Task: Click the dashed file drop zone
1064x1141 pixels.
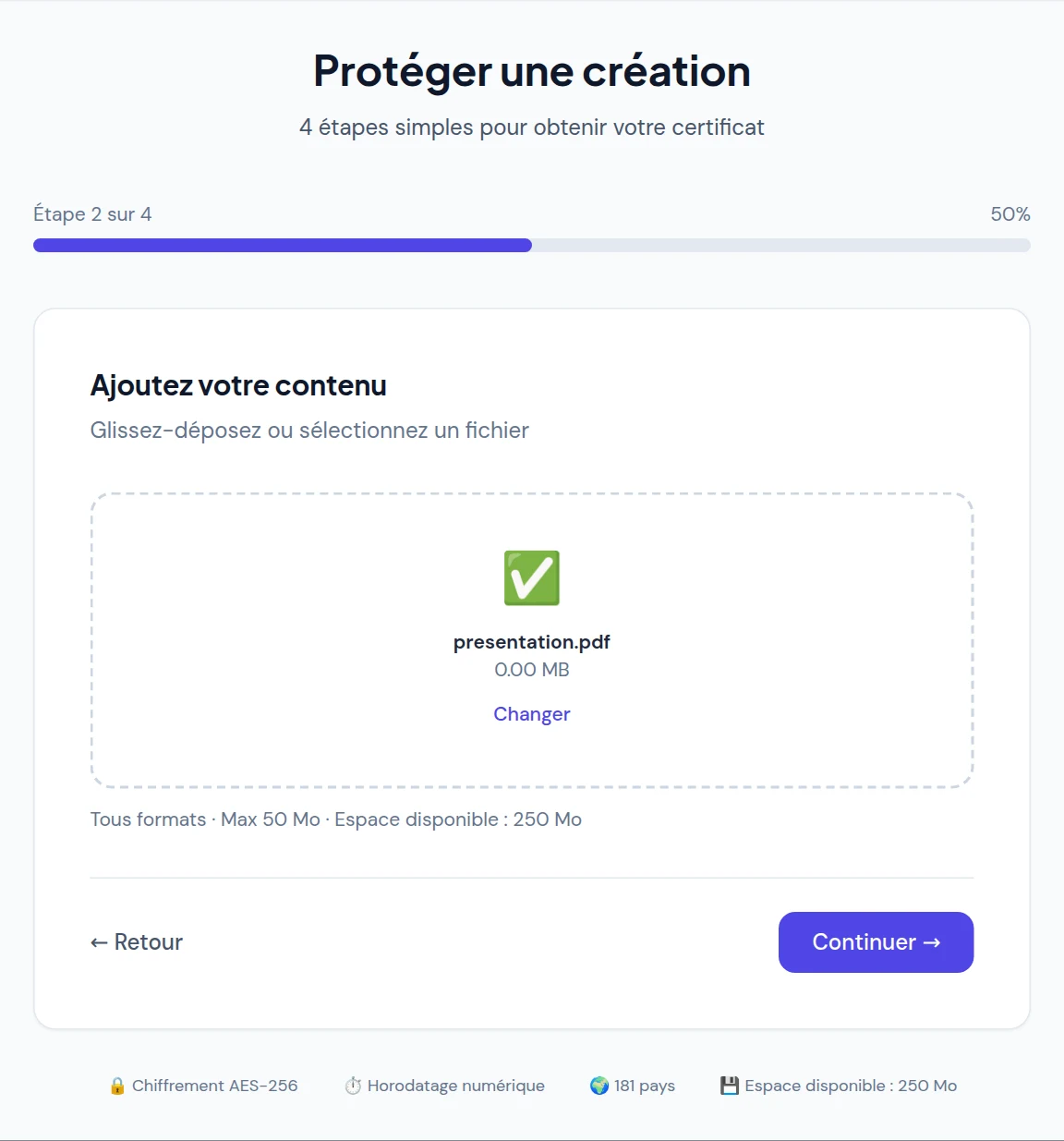Action: click(532, 640)
